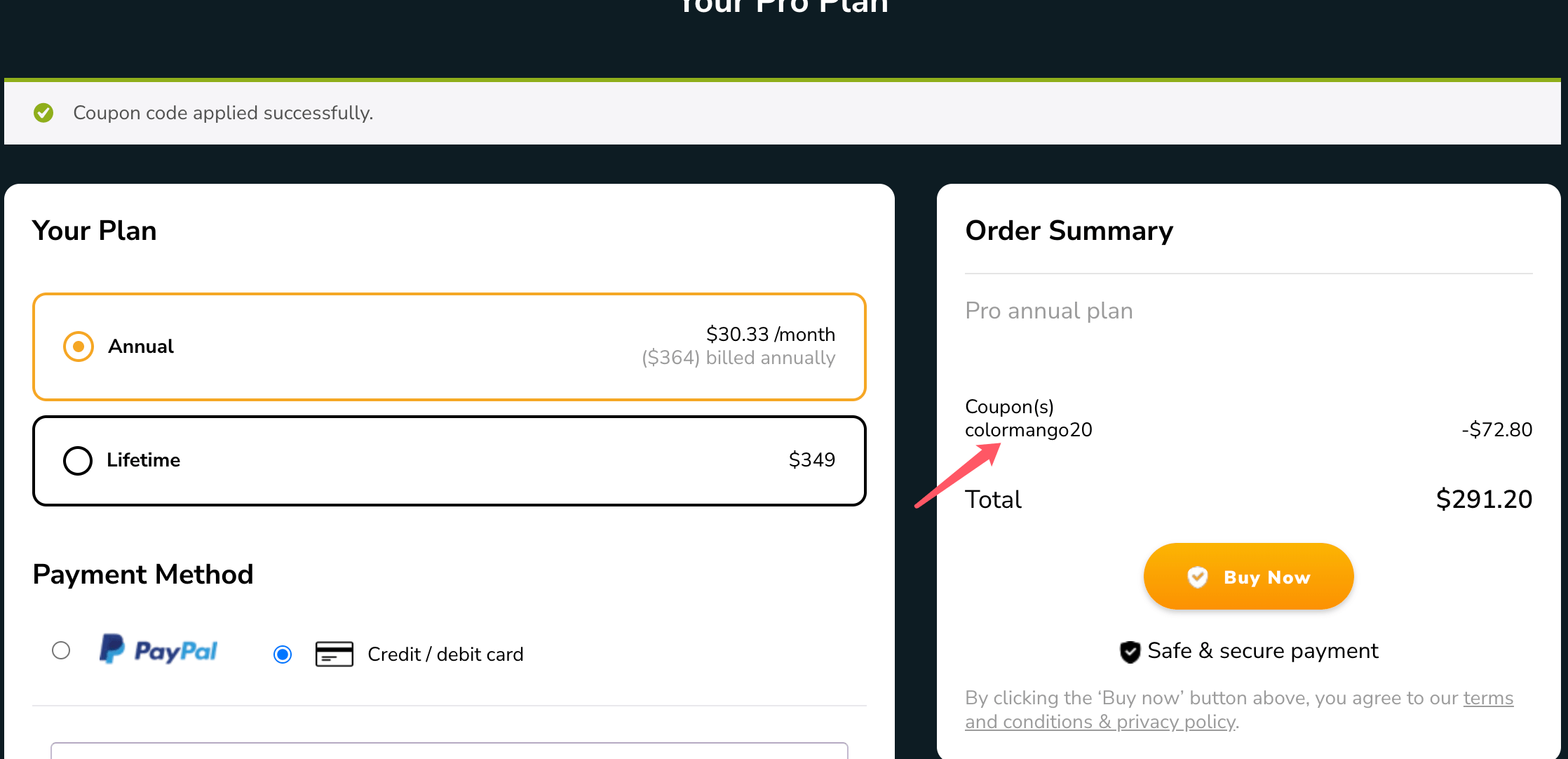Click the $291.20 total amount
The width and height of the screenshot is (1568, 759).
pos(1483,499)
